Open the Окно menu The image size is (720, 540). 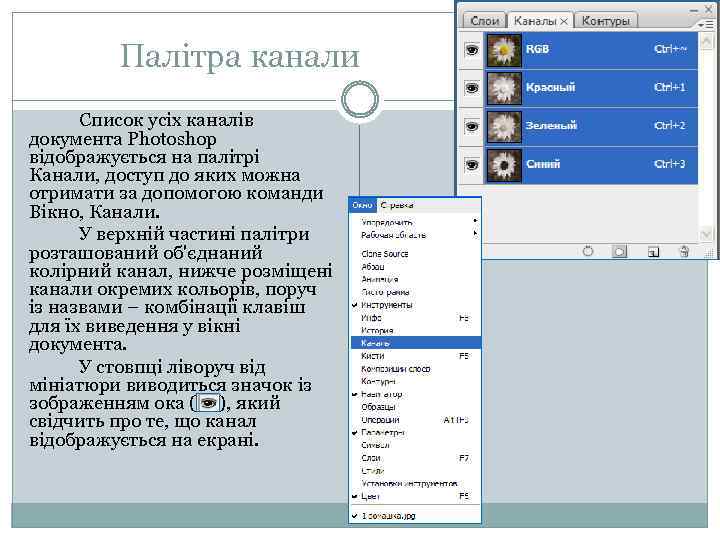[362, 205]
